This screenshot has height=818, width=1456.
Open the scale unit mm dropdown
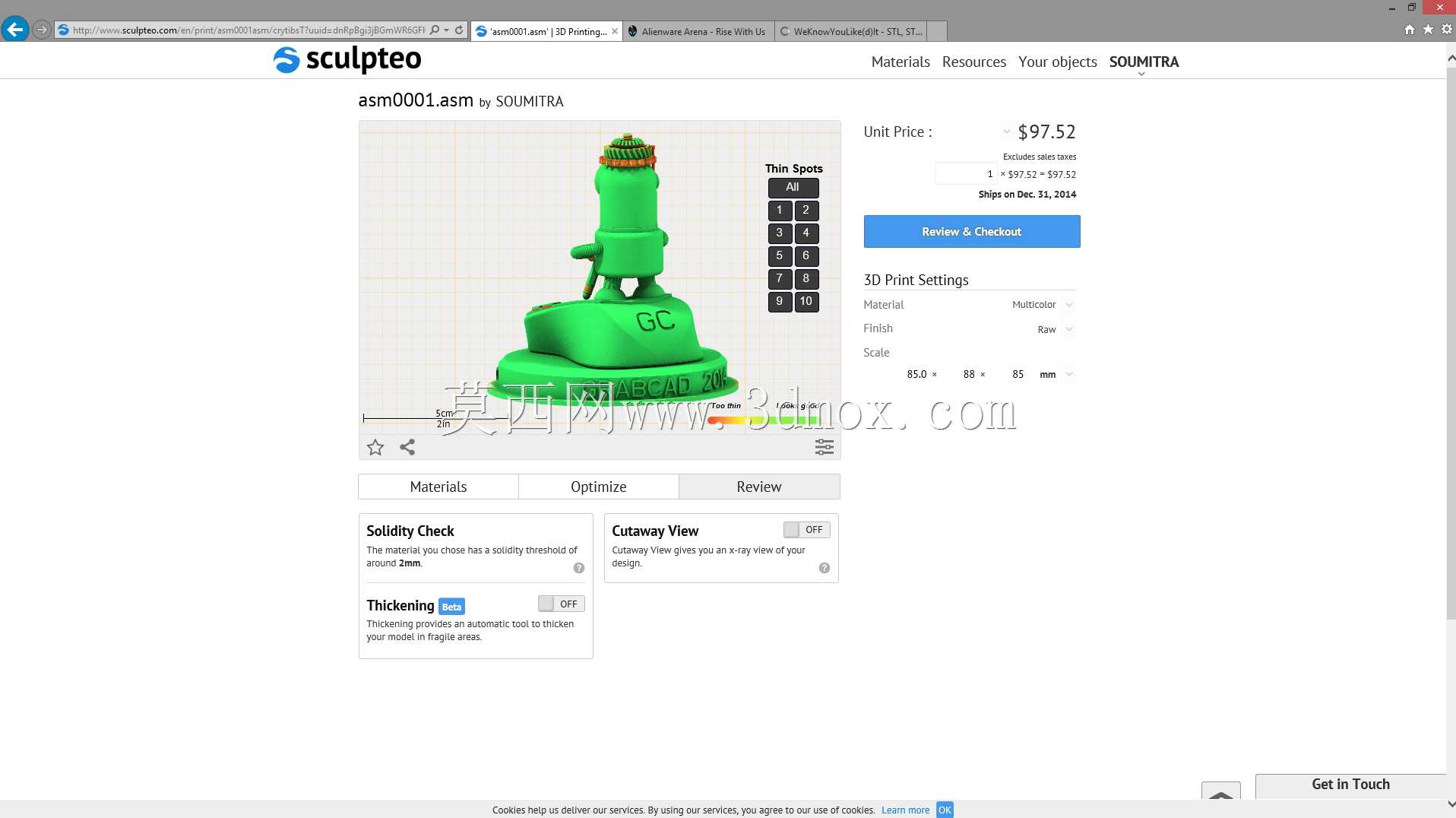click(1069, 374)
